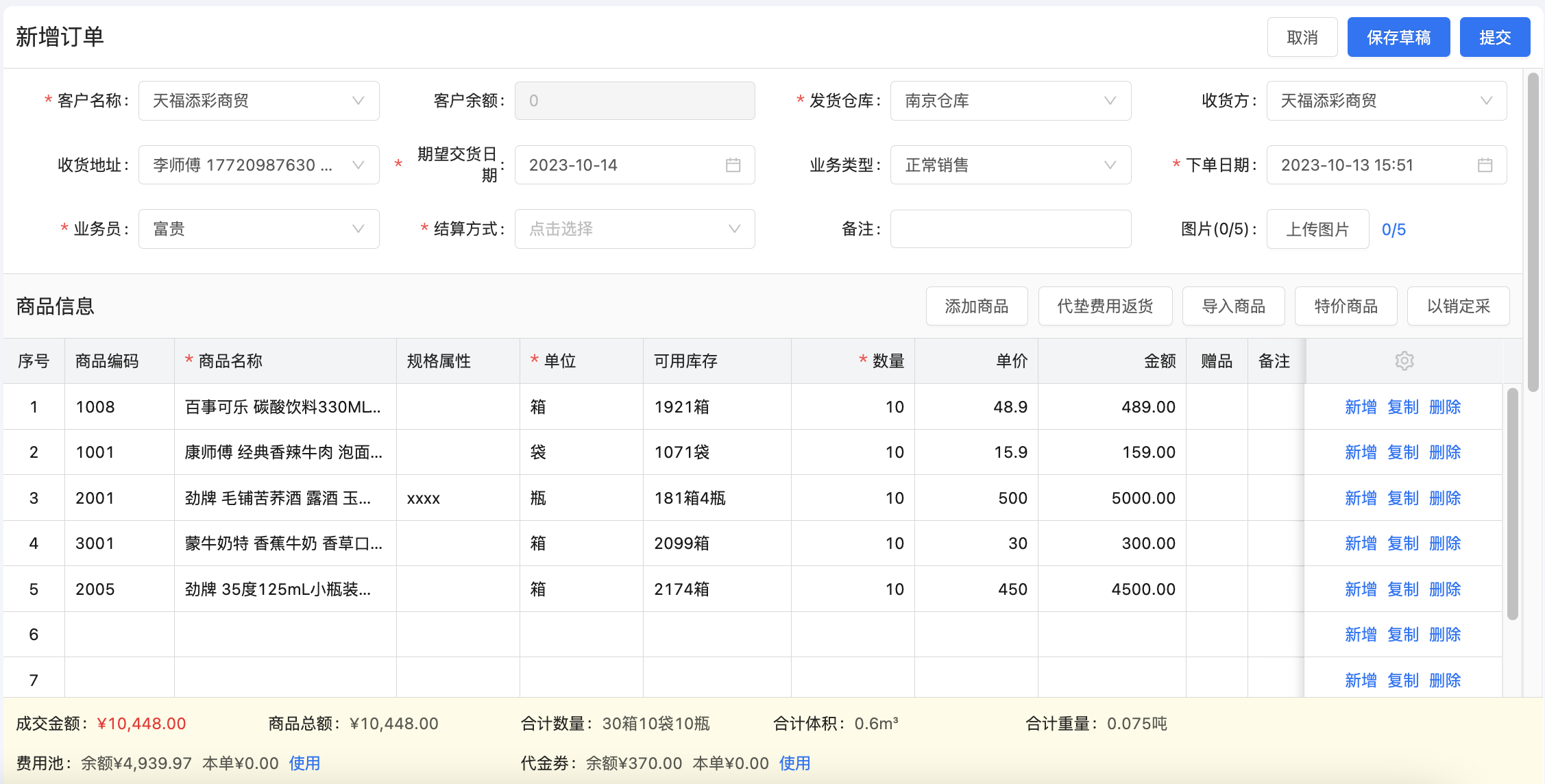Viewport: 1545px width, 784px height.
Task: Click 新增 in row 1001
Action: pos(1361,452)
